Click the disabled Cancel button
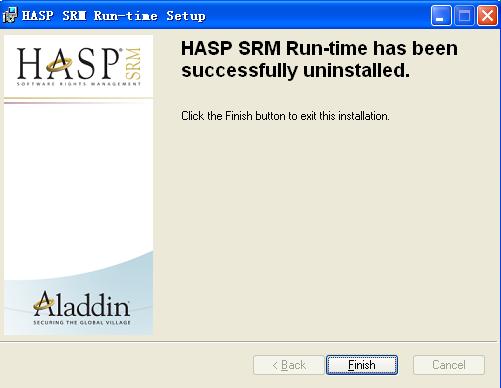This screenshot has height=388, width=501. [449, 365]
